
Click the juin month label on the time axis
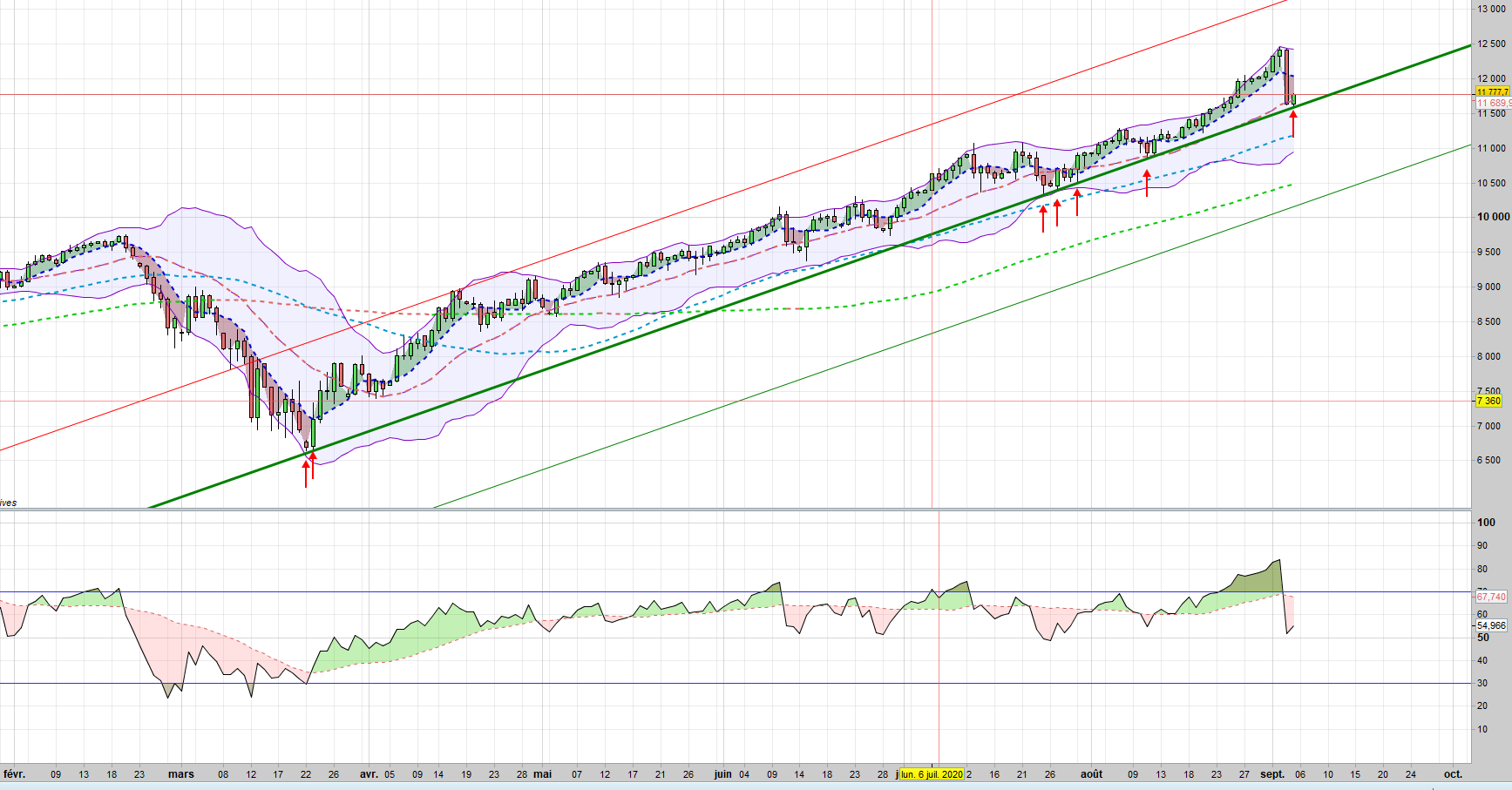[723, 774]
